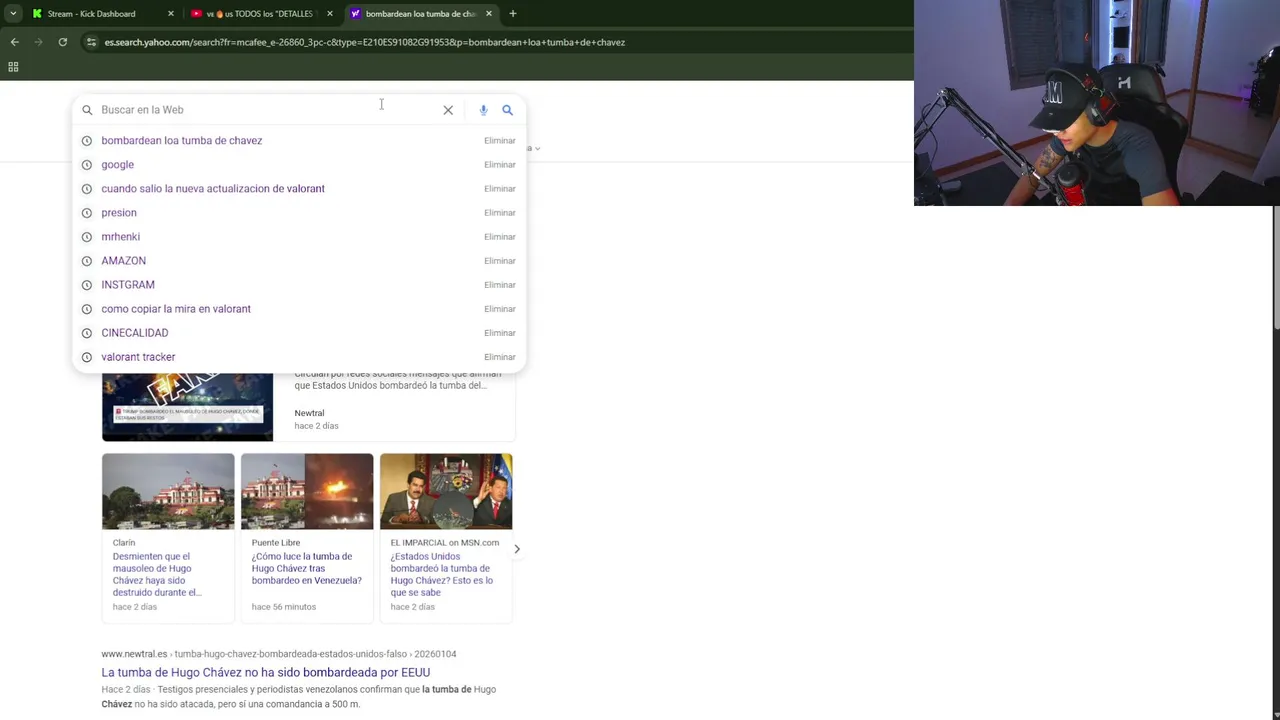1280x720 pixels.
Task: Choose como copiar la mira en valorant
Action: pos(175,309)
